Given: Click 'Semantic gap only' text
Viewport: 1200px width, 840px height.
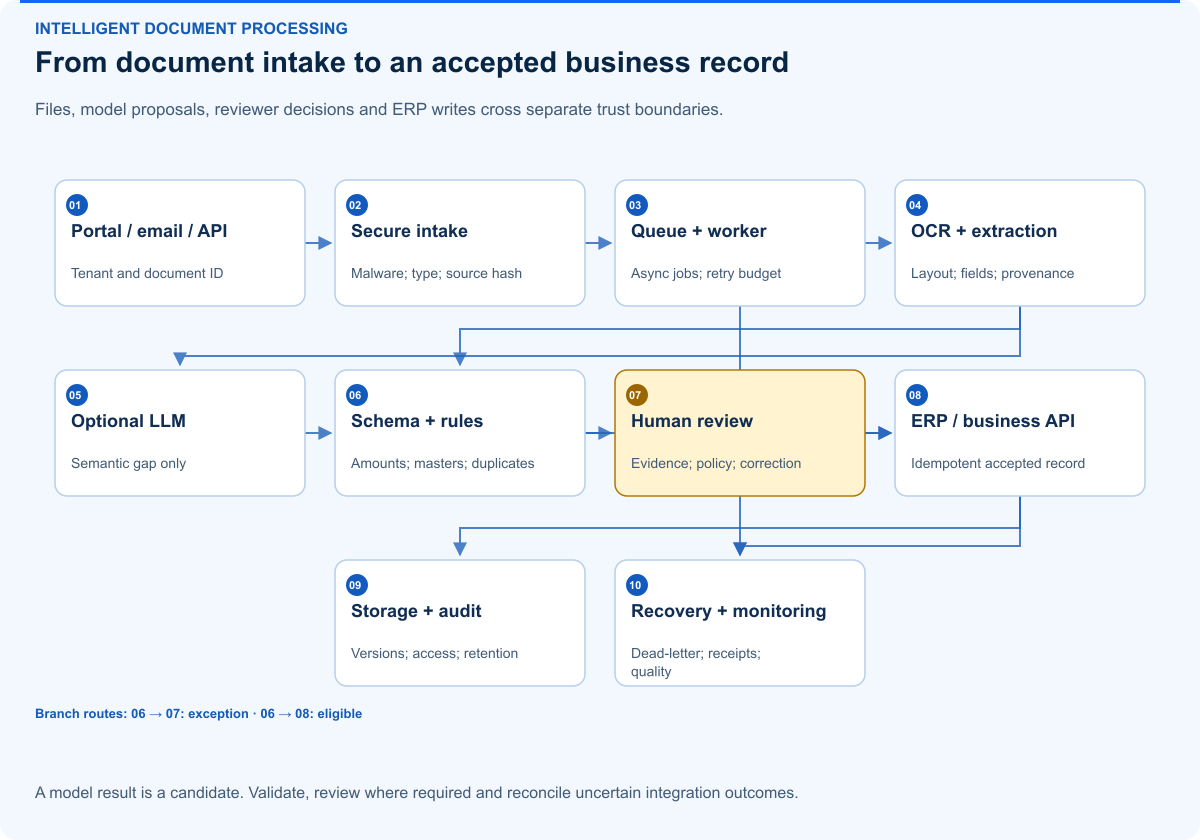Looking at the screenshot, I should click(x=129, y=463).
